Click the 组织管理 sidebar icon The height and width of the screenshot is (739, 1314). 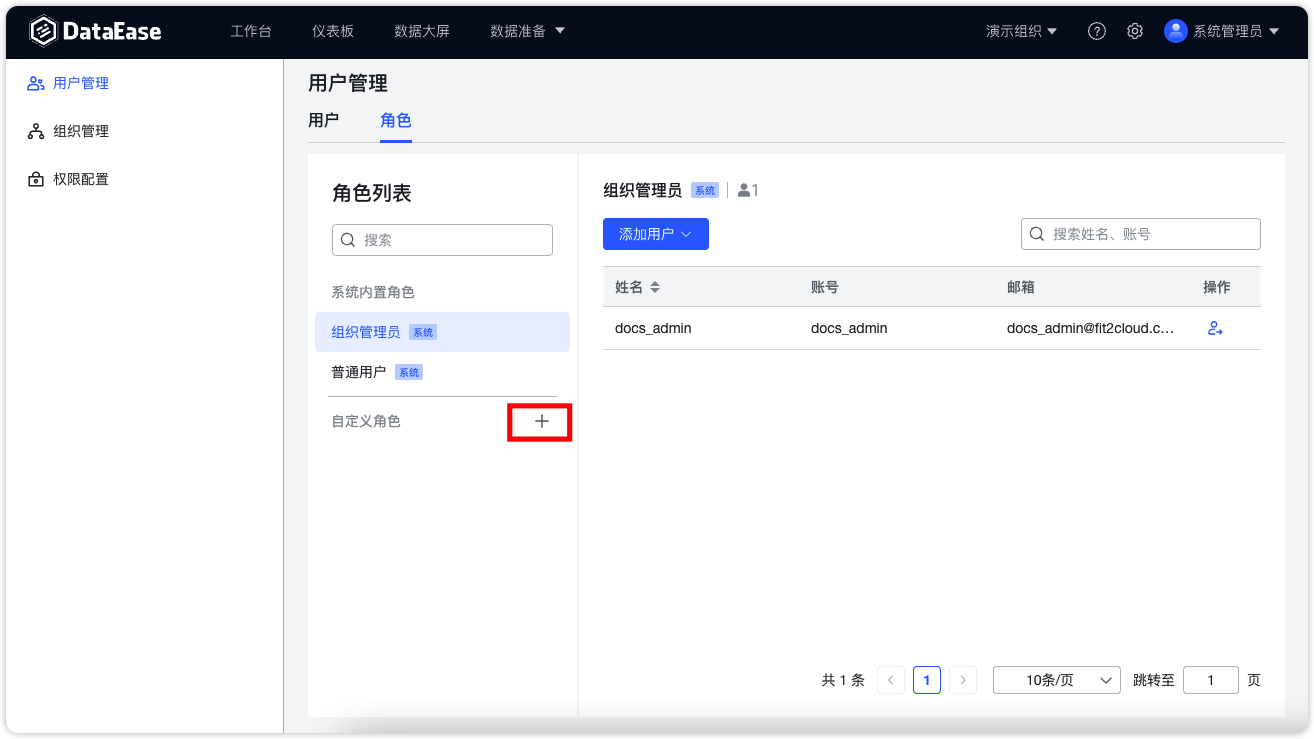point(36,132)
